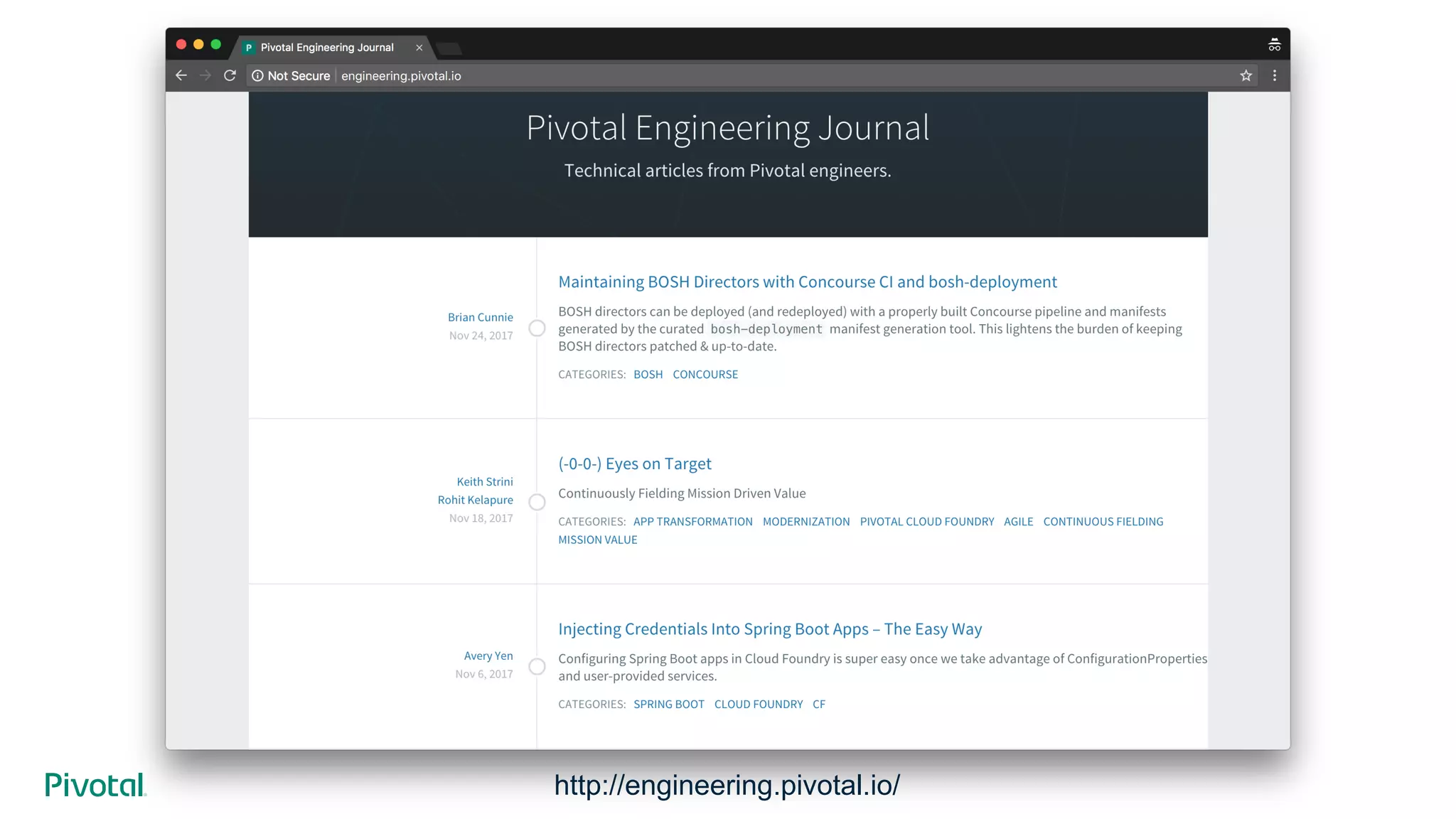Click author Brian Cunnie
Screen dimensions: 1456x819
point(481,317)
